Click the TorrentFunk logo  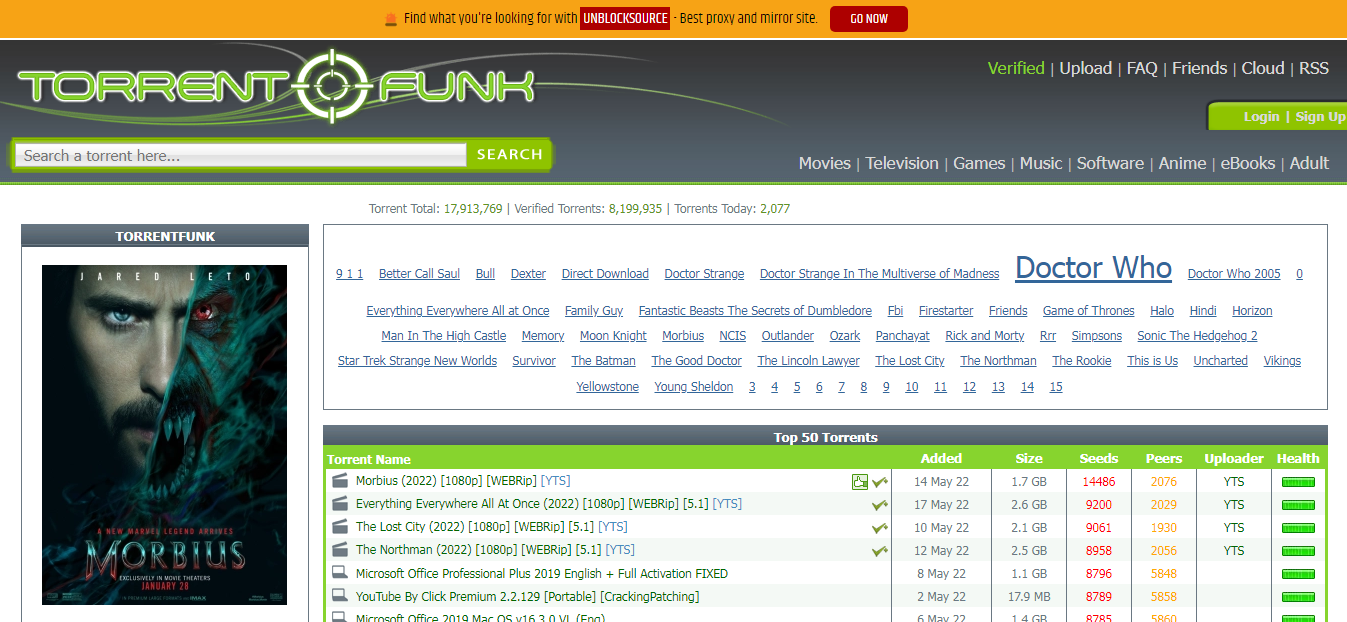tap(277, 86)
